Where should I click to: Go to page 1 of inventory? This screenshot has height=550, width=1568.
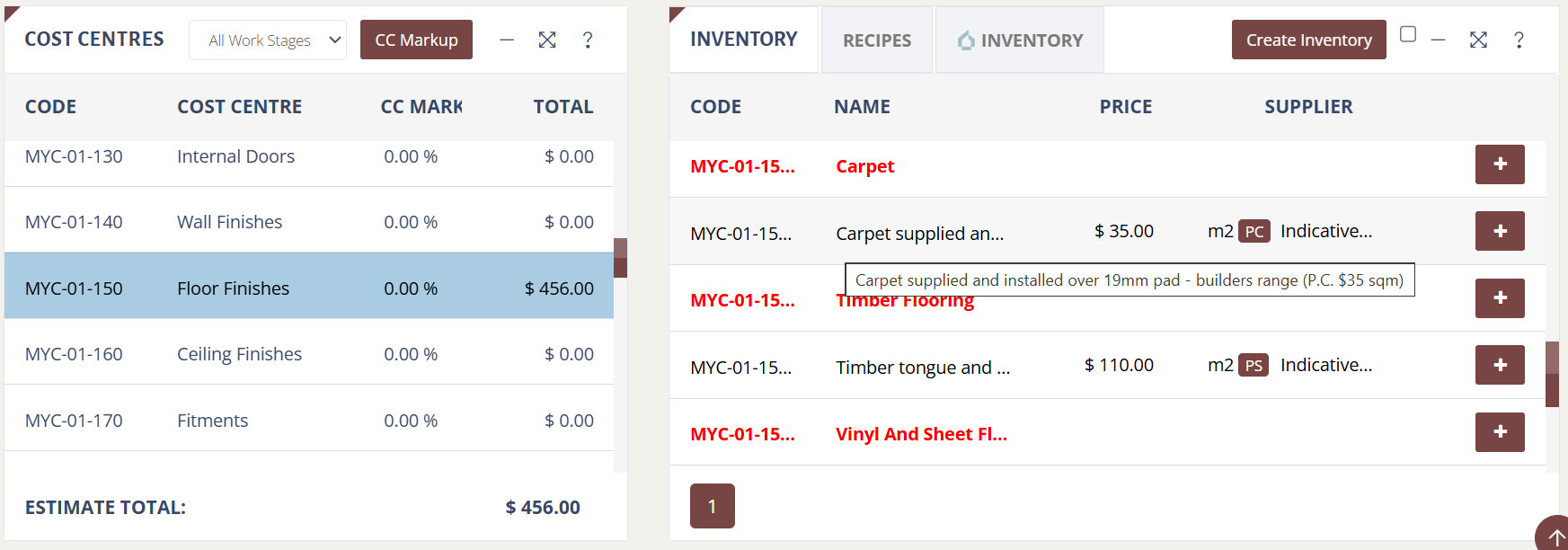713,506
